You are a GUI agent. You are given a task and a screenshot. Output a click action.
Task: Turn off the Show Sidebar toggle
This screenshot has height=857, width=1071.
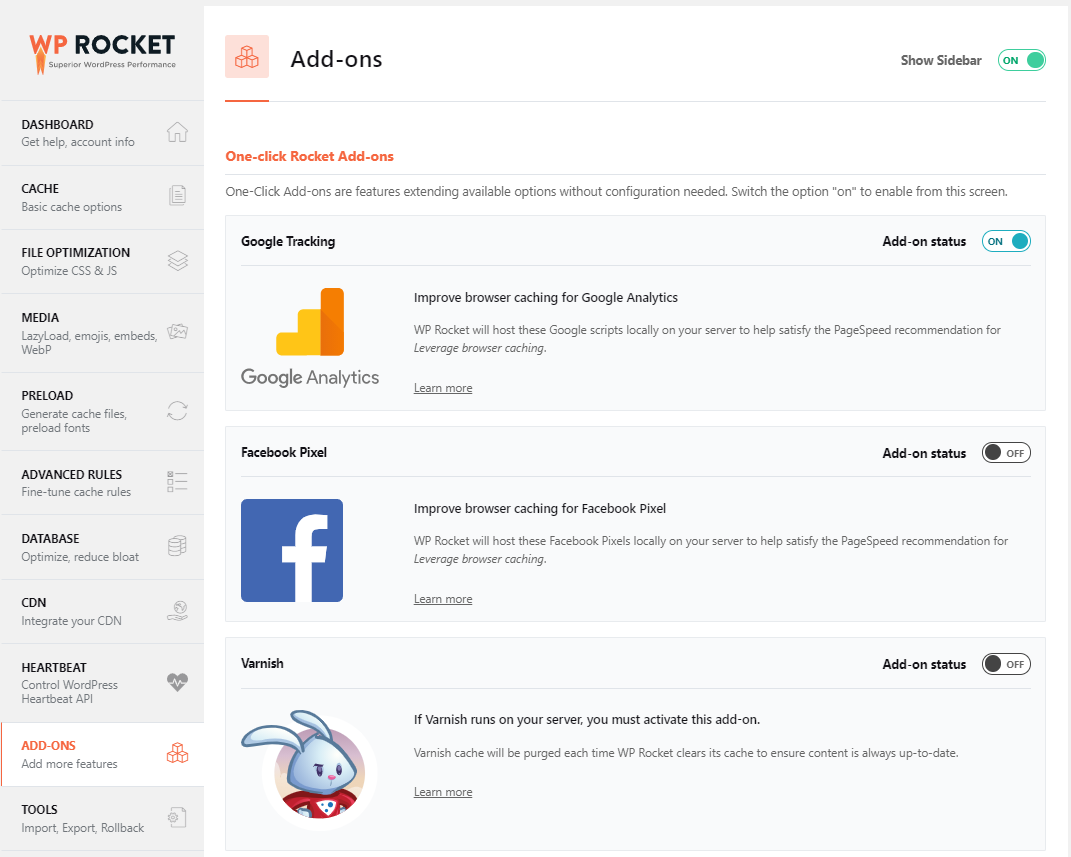[x=1021, y=60]
